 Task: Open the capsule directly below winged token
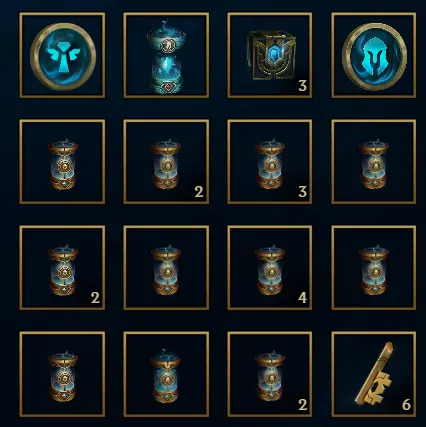pyautogui.click(x=63, y=164)
